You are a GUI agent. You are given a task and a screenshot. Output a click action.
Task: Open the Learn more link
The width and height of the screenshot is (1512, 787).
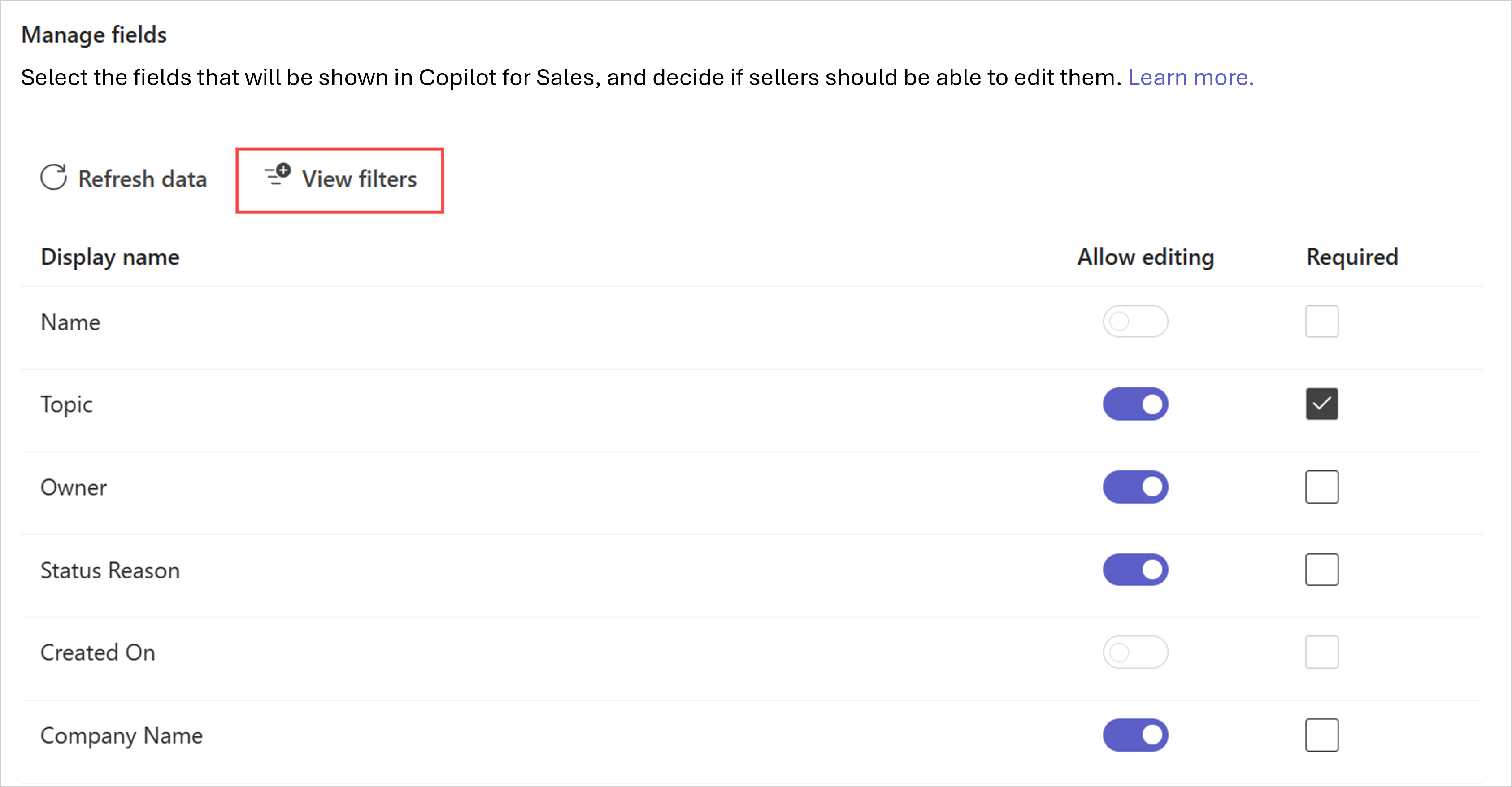(x=1190, y=77)
